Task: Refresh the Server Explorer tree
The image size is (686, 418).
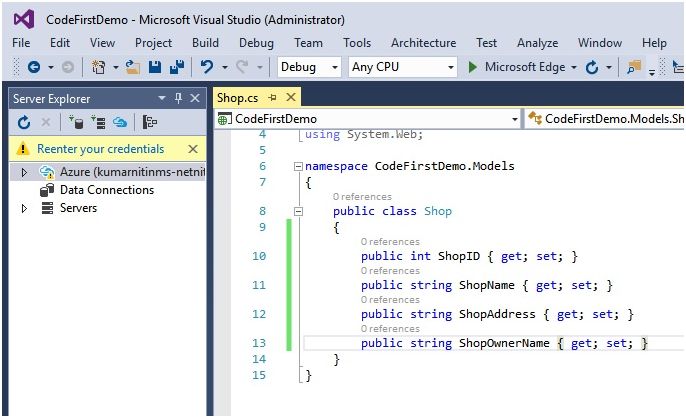Action: click(x=24, y=122)
